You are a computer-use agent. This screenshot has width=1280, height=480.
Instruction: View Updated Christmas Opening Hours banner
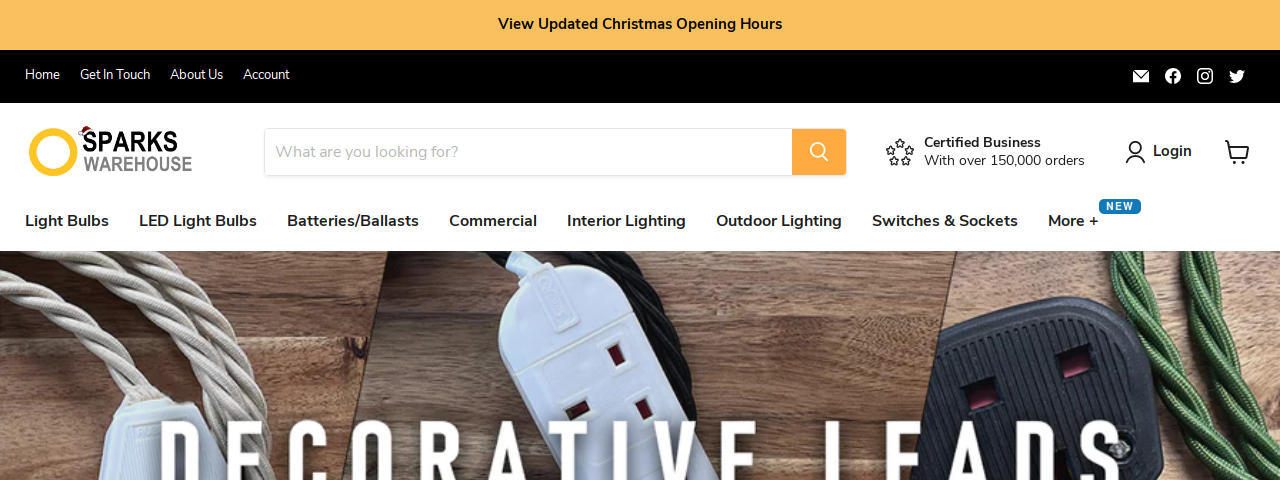pos(640,24)
